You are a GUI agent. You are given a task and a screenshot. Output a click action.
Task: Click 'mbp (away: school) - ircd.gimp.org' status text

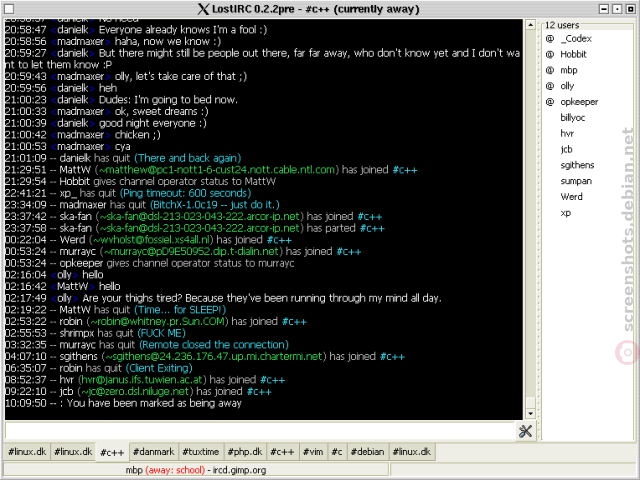coord(196,470)
